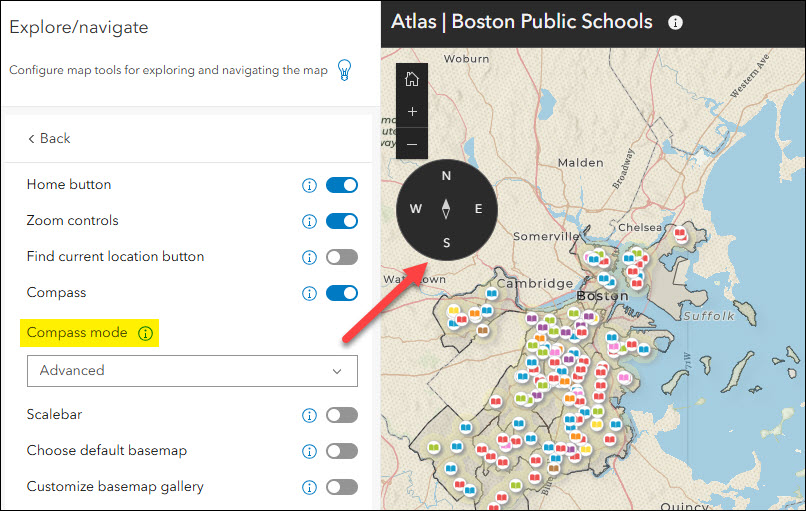806x511 pixels.
Task: Open the Compass mode Advanced dropdown
Action: 192,371
